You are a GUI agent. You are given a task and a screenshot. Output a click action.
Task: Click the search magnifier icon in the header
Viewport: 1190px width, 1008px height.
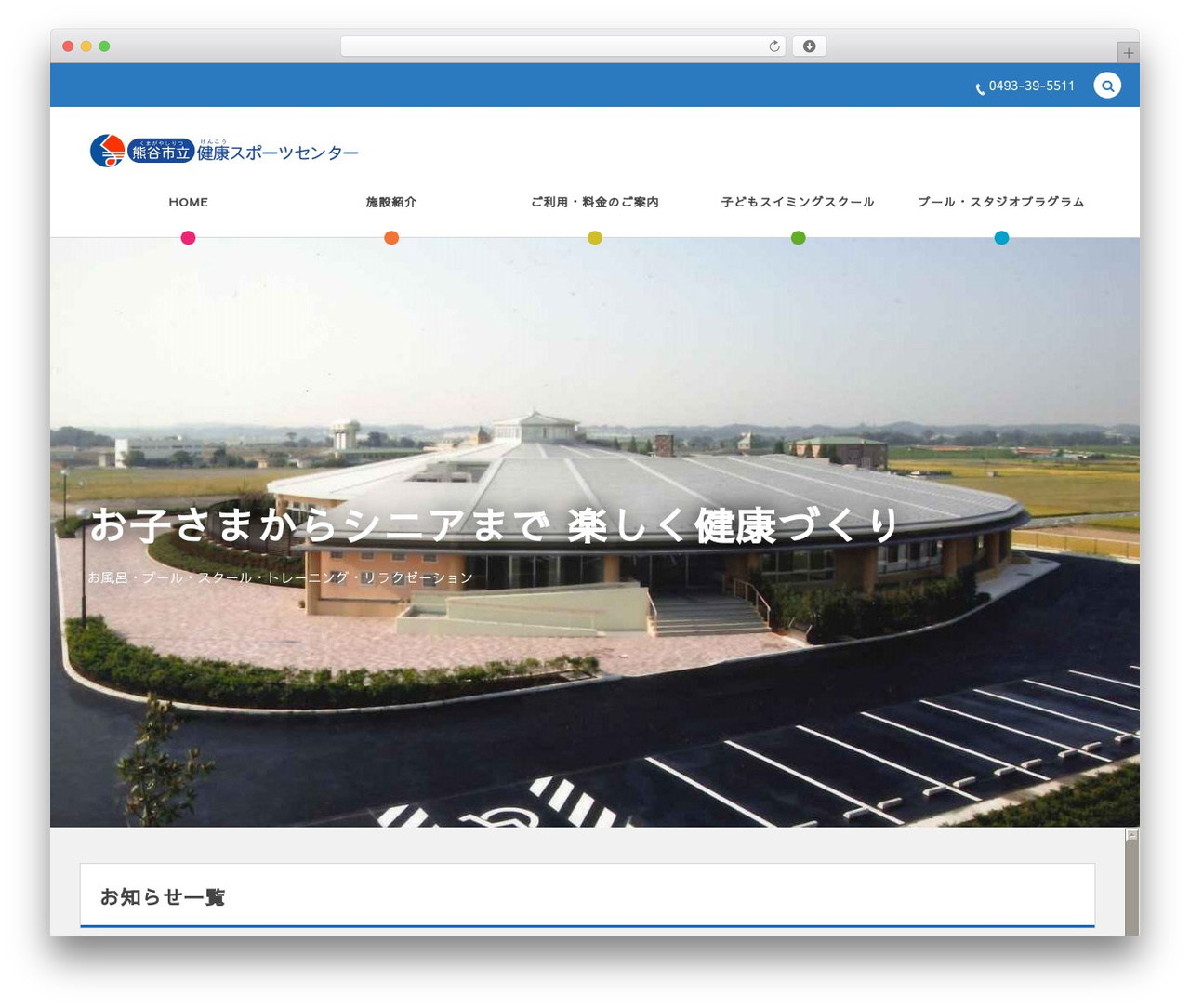[x=1107, y=86]
